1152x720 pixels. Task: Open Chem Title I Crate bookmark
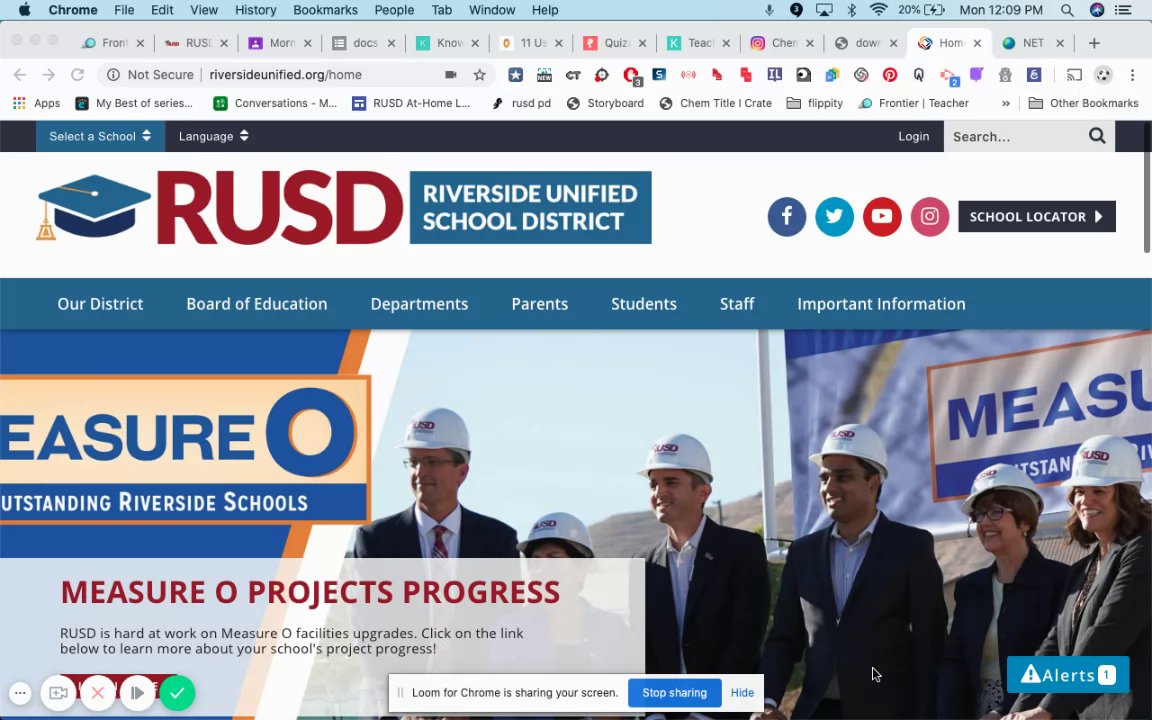point(716,103)
